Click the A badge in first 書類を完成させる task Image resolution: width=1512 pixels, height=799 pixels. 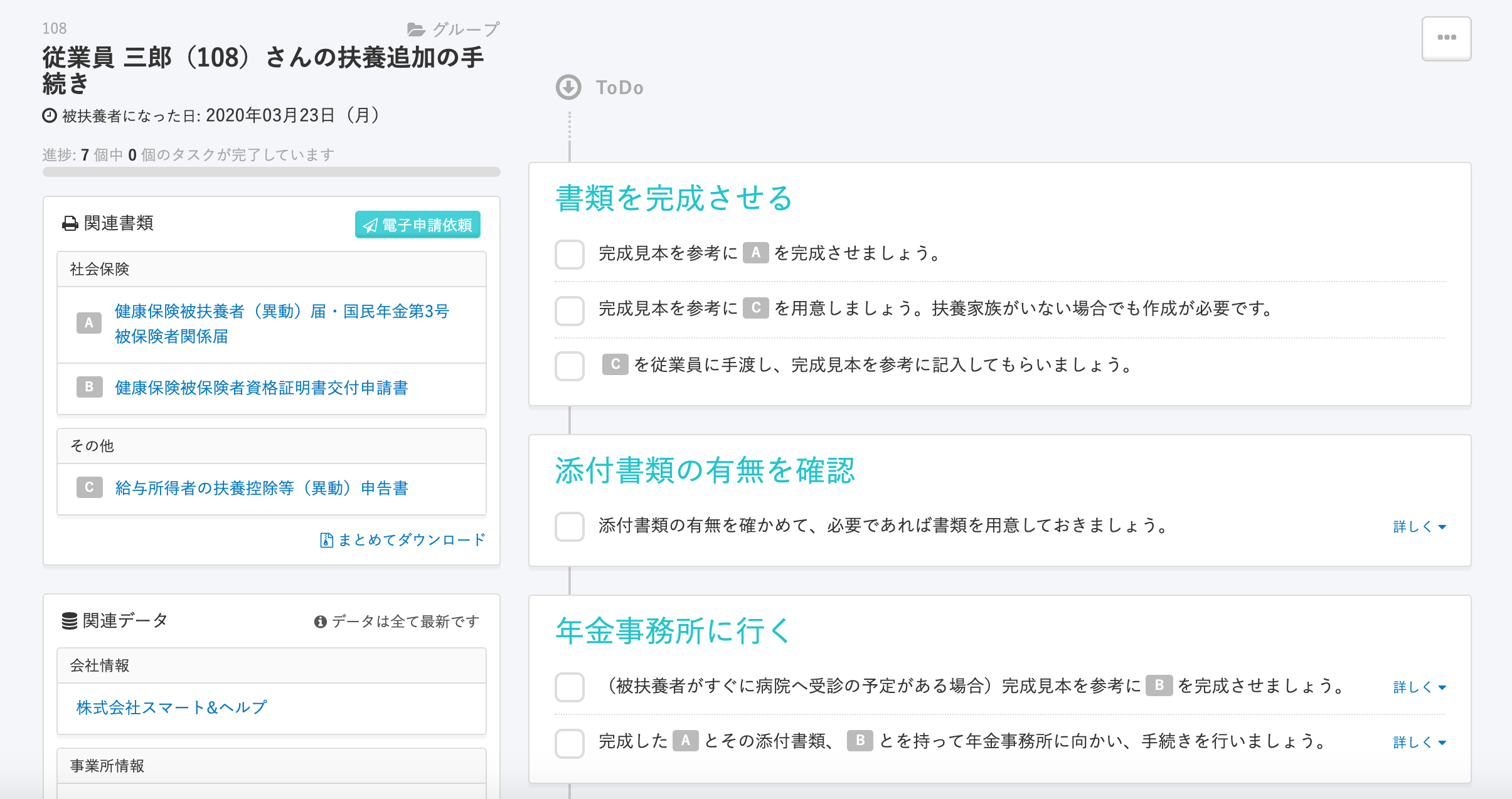point(756,253)
